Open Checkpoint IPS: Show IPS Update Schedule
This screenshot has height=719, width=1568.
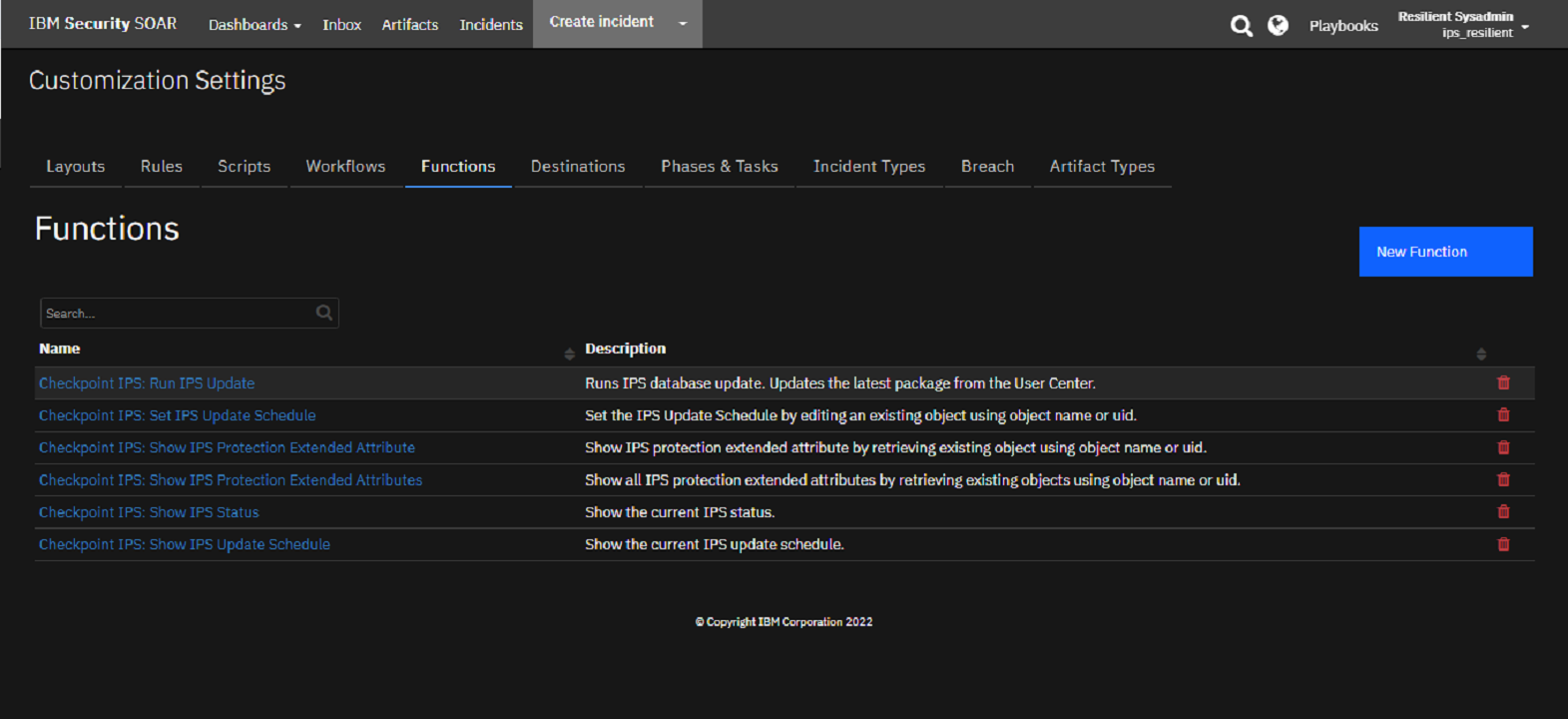(x=185, y=544)
